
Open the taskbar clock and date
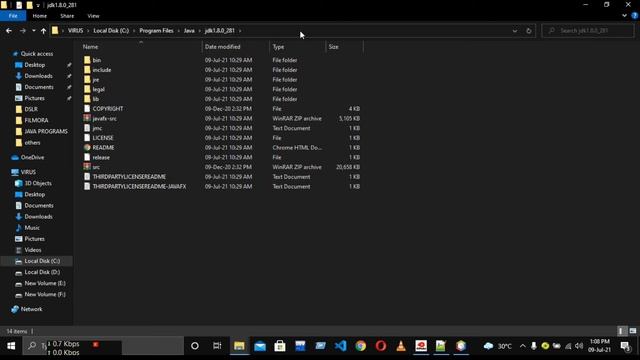[x=600, y=346]
